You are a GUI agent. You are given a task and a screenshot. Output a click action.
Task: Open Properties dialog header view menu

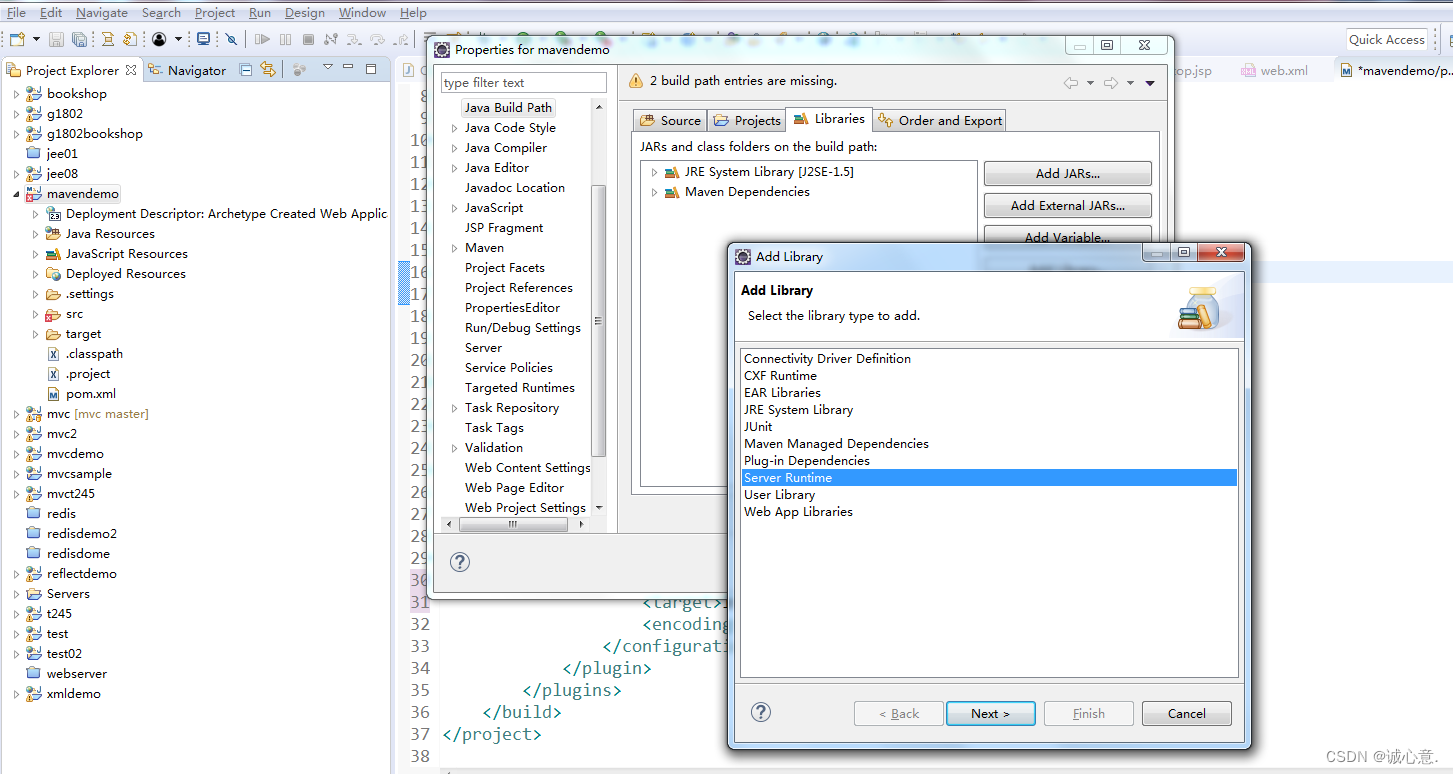pyautogui.click(x=1150, y=83)
